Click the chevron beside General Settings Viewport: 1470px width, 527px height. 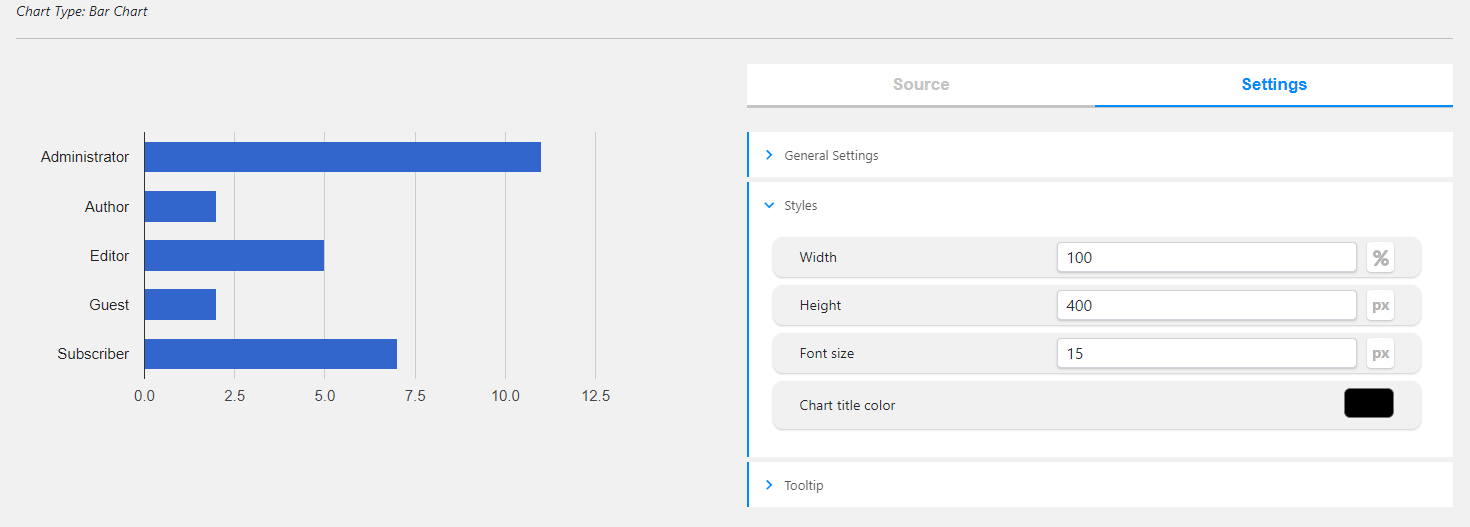(x=769, y=155)
